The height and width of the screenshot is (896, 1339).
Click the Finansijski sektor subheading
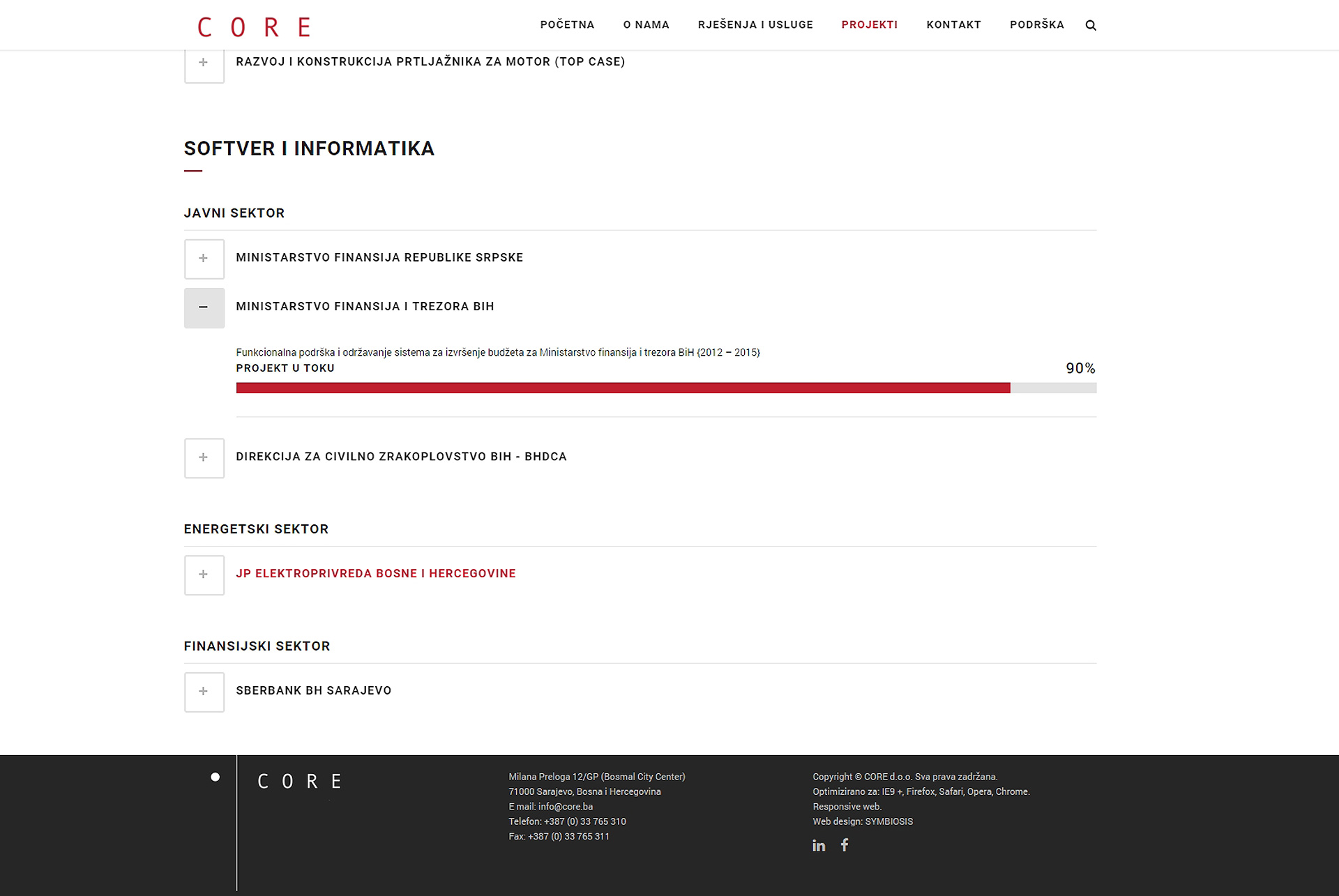click(x=257, y=646)
